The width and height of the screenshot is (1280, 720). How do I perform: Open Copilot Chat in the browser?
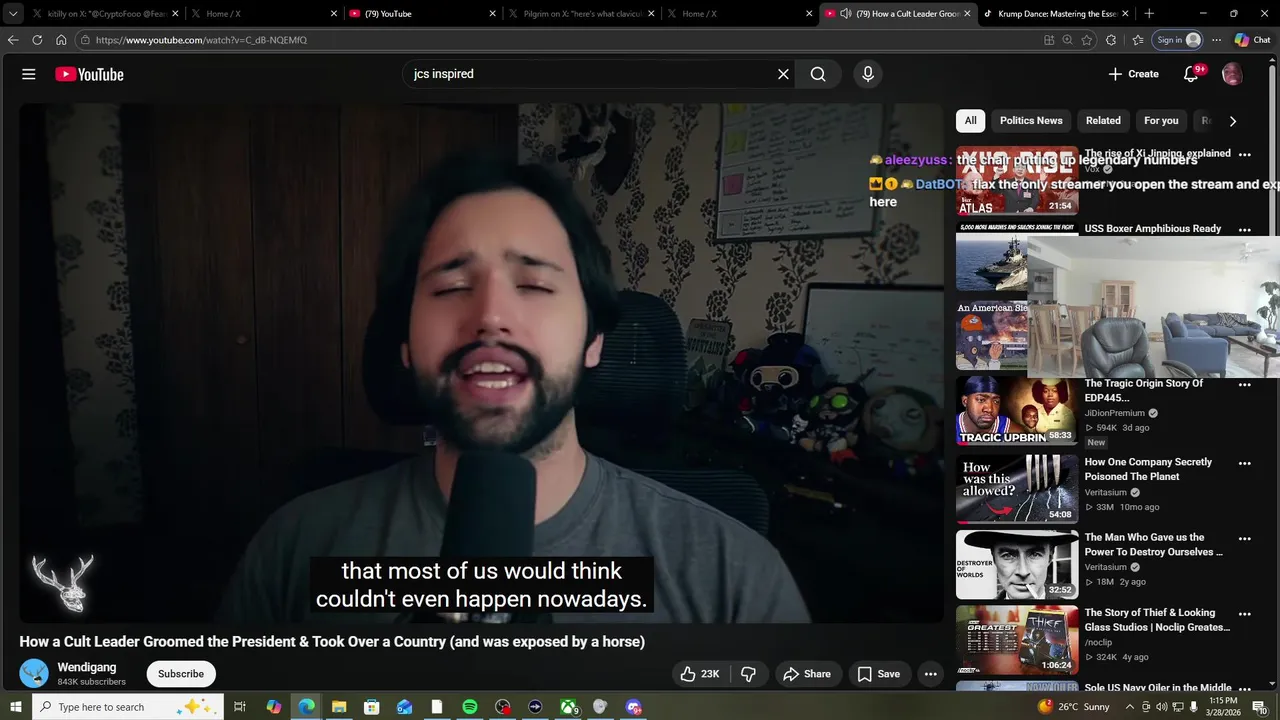[1253, 40]
